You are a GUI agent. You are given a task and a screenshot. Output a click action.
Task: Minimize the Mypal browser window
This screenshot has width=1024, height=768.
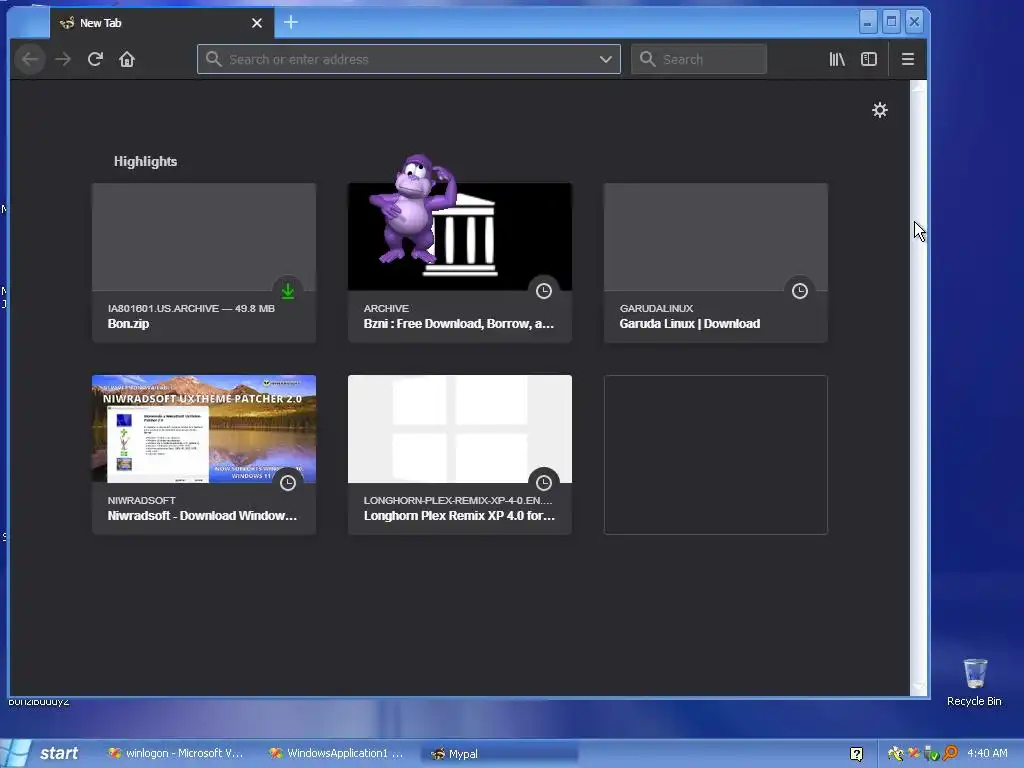coord(867,22)
